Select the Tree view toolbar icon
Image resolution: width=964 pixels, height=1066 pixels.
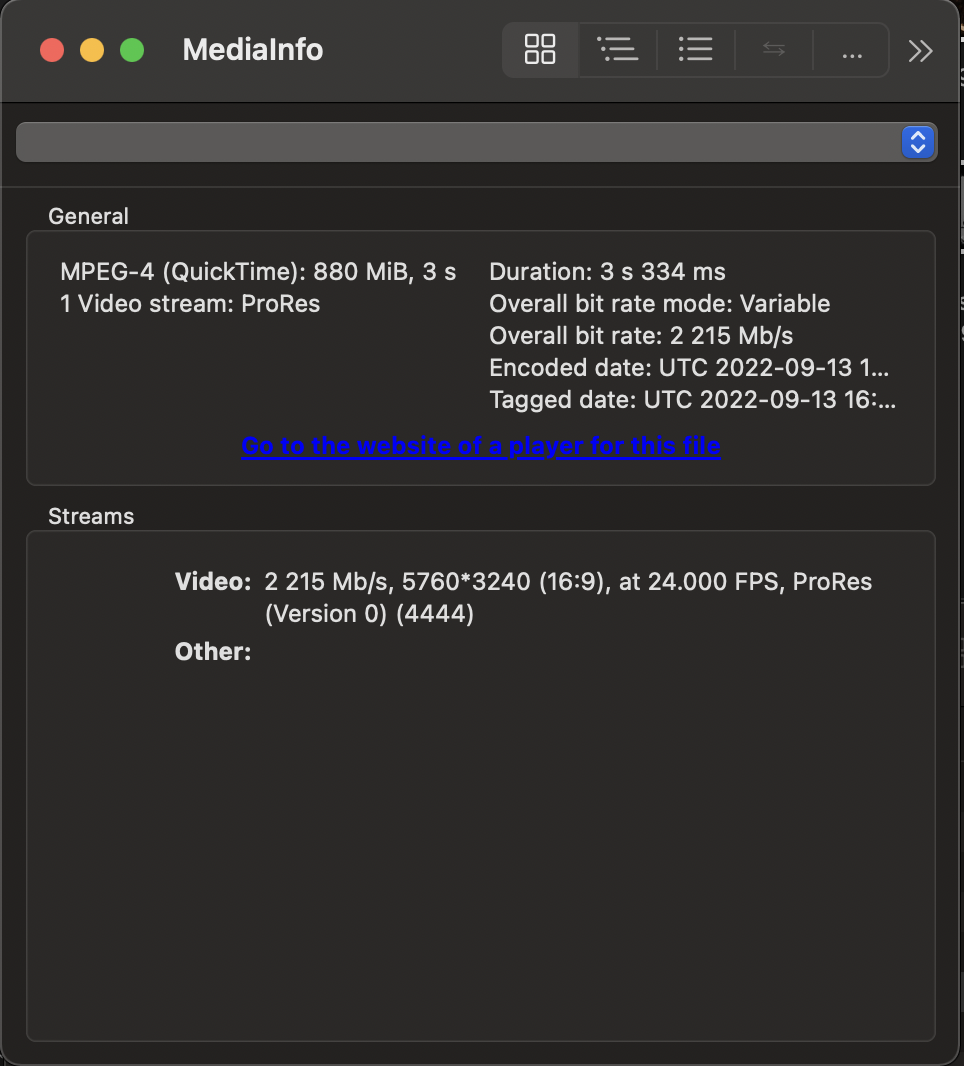click(617, 50)
